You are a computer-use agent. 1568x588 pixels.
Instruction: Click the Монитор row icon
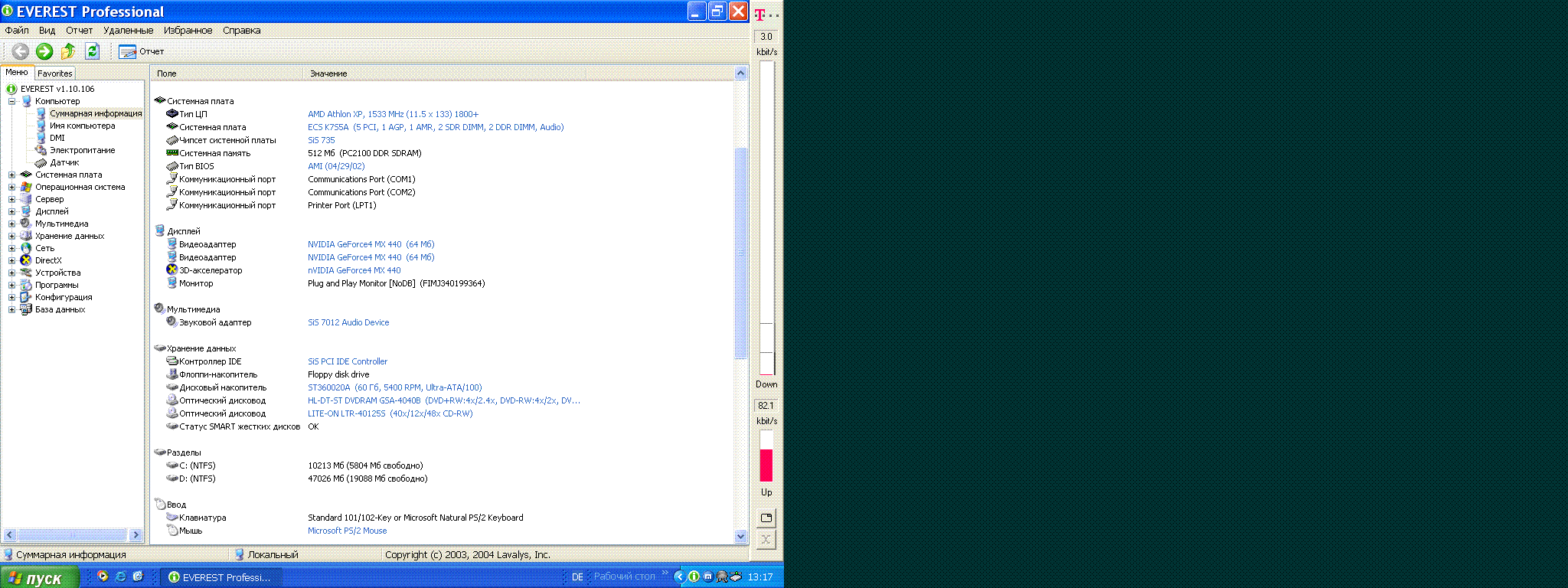pyautogui.click(x=172, y=283)
